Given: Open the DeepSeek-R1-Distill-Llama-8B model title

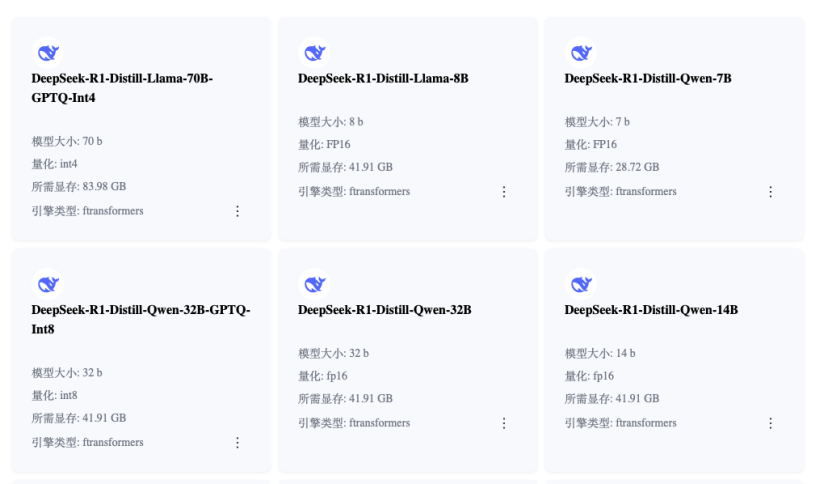Looking at the screenshot, I should (x=383, y=78).
